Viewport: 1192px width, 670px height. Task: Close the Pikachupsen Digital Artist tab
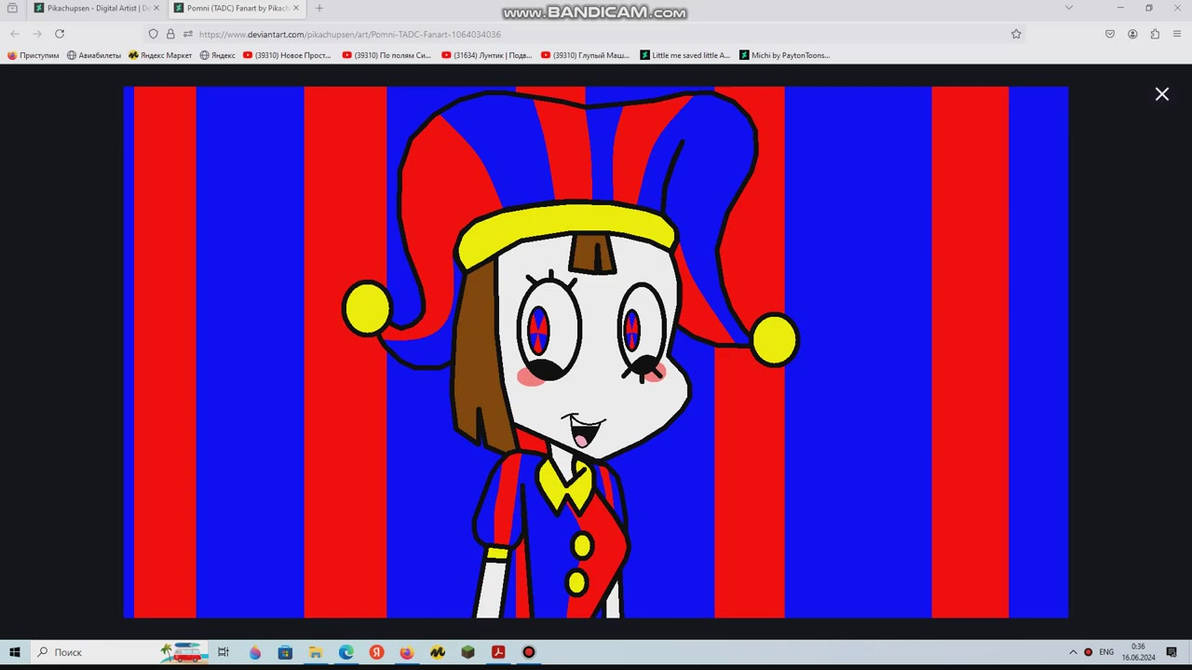157,8
